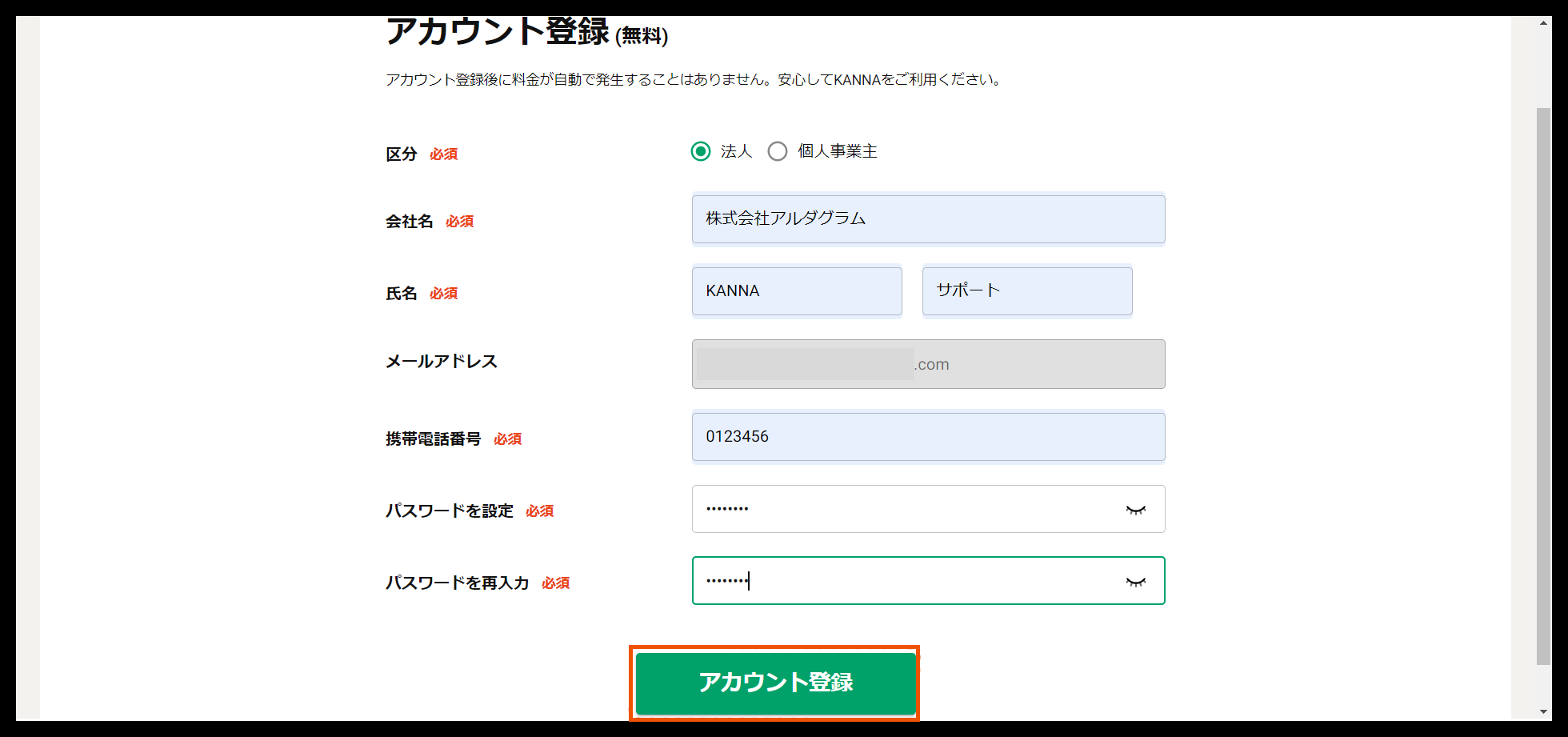Click the last name field containing サポート
Screen dimensions: 1568x737
tap(1026, 290)
